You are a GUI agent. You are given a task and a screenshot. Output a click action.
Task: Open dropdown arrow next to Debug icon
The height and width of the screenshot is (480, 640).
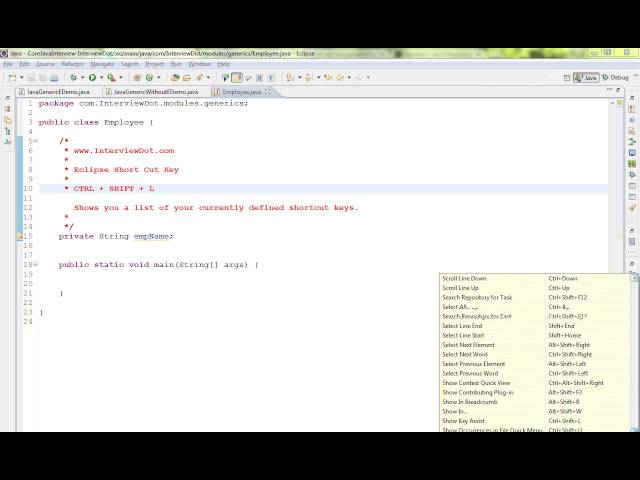82,78
